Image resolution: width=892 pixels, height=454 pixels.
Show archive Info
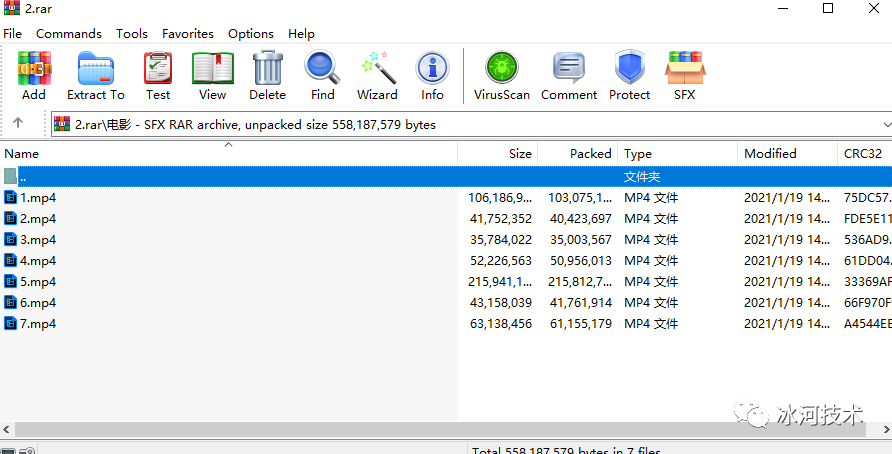click(x=432, y=68)
